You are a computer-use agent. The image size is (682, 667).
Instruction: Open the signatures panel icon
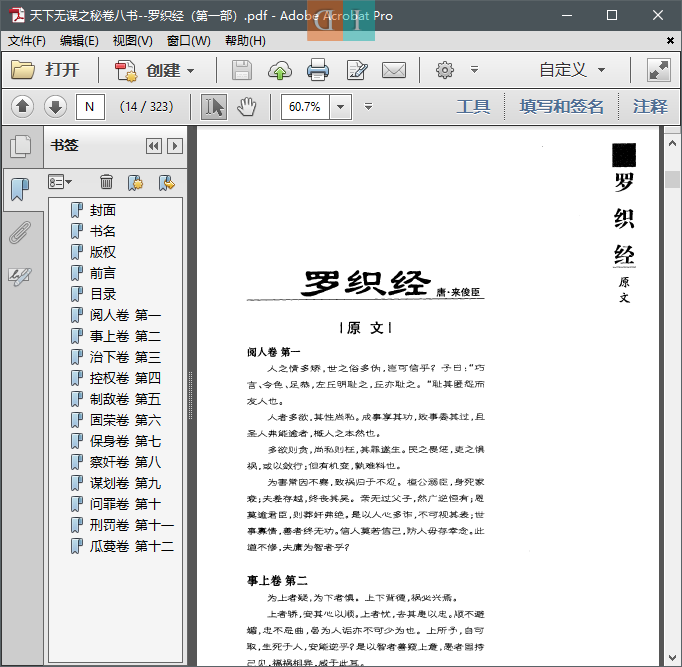(x=20, y=276)
